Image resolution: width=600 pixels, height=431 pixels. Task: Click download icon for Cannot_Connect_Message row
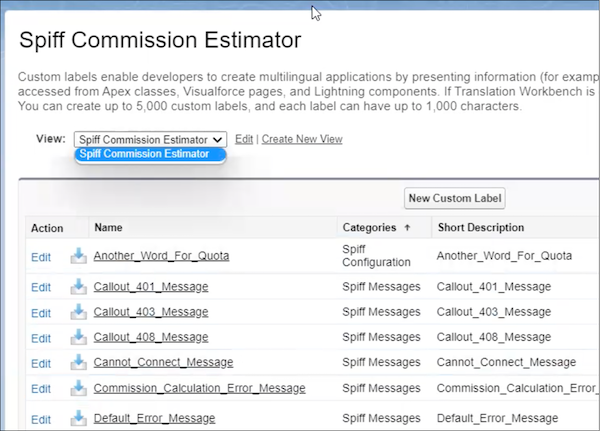pos(78,362)
